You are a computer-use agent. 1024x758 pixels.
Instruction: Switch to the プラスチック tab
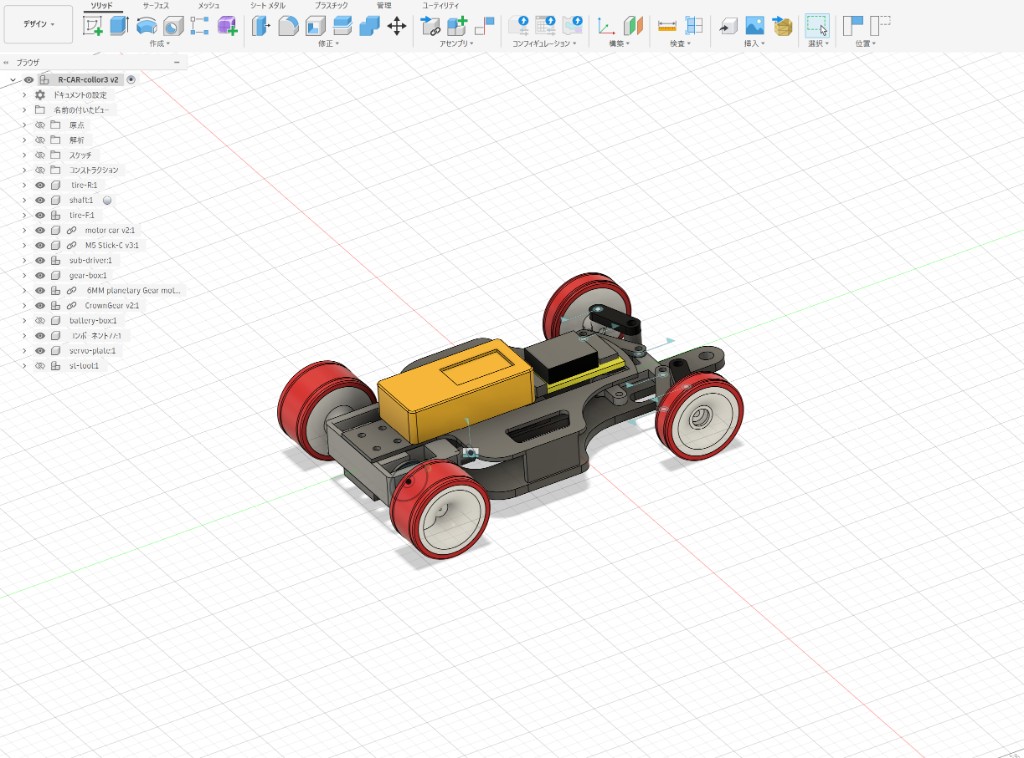pos(331,5)
